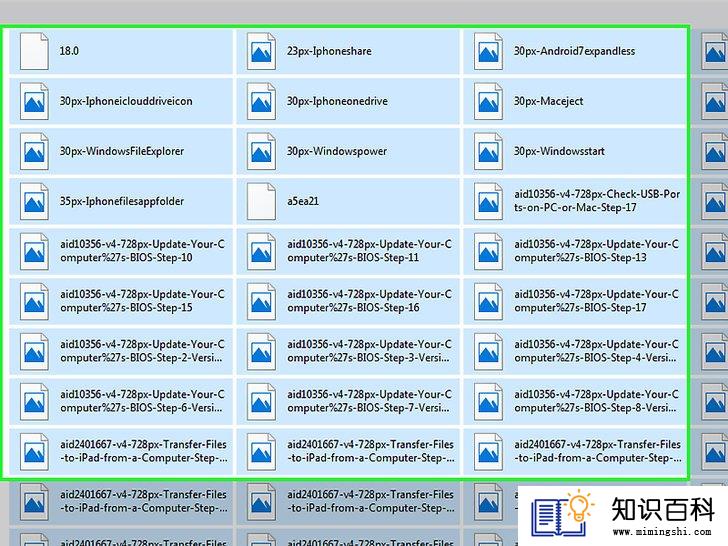This screenshot has width=728, height=546.
Task: Select the file name ending BIOS-Step-13
Action: tap(597, 251)
